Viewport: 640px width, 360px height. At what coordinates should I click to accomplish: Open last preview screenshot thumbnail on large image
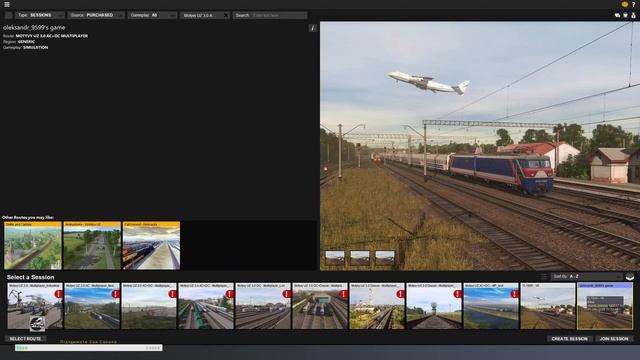(385, 258)
